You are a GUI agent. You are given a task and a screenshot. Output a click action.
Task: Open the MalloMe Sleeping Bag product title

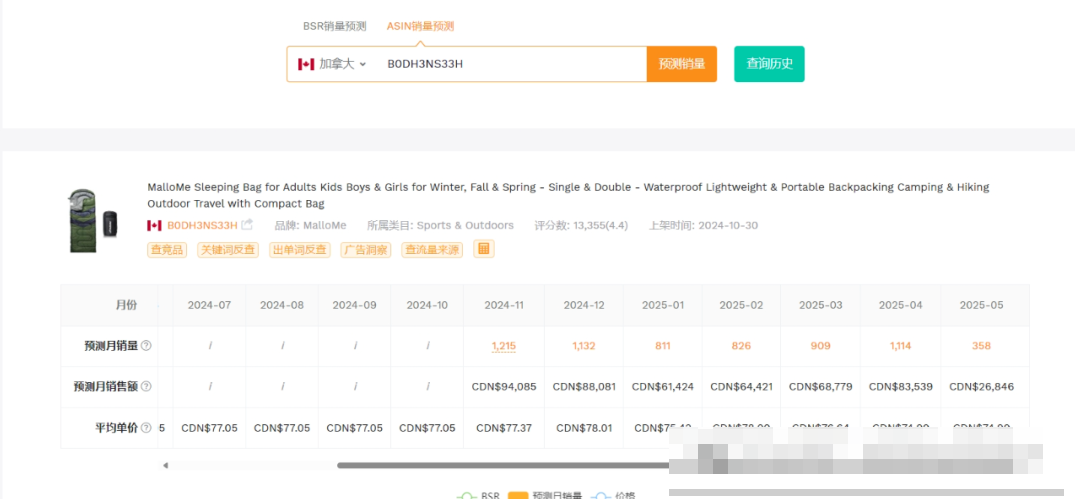[568, 195]
